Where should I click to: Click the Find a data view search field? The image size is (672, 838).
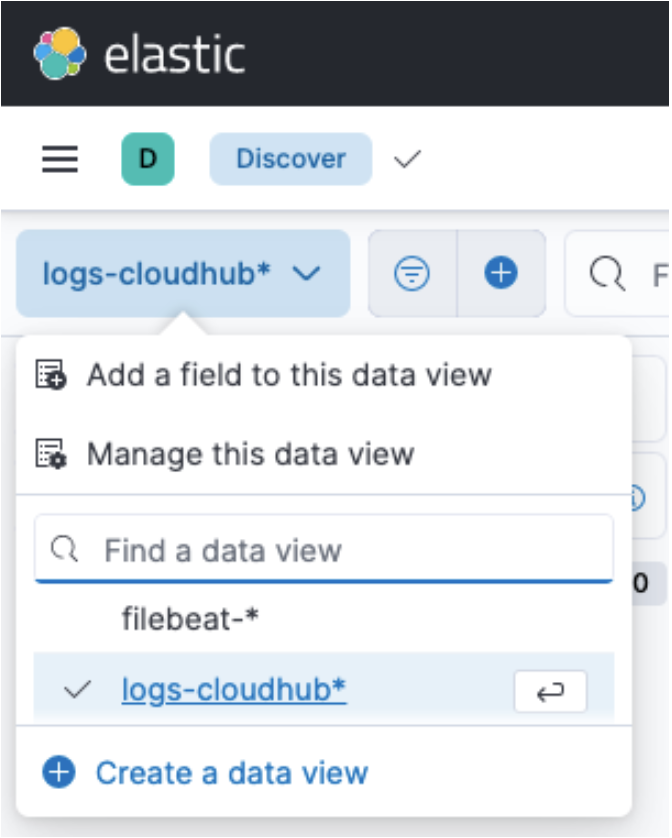[x=300, y=547]
